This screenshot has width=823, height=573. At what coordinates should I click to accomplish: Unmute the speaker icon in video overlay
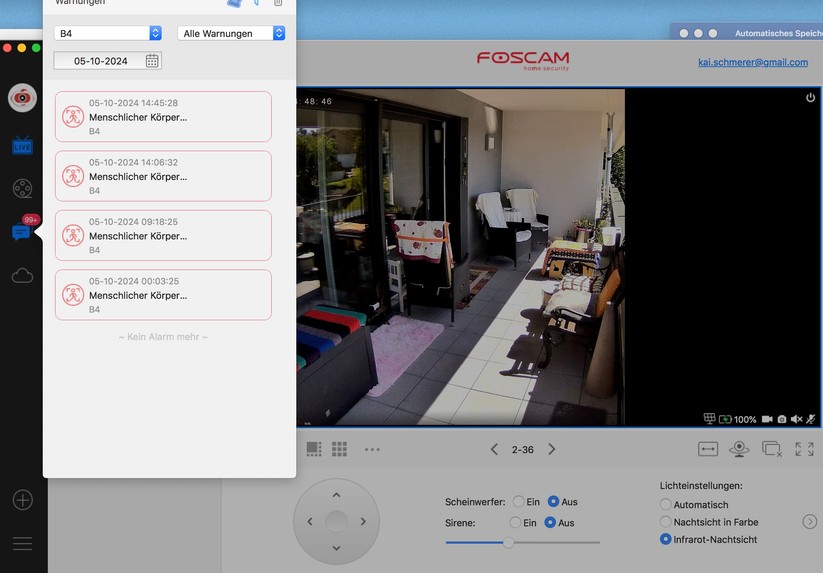click(796, 419)
